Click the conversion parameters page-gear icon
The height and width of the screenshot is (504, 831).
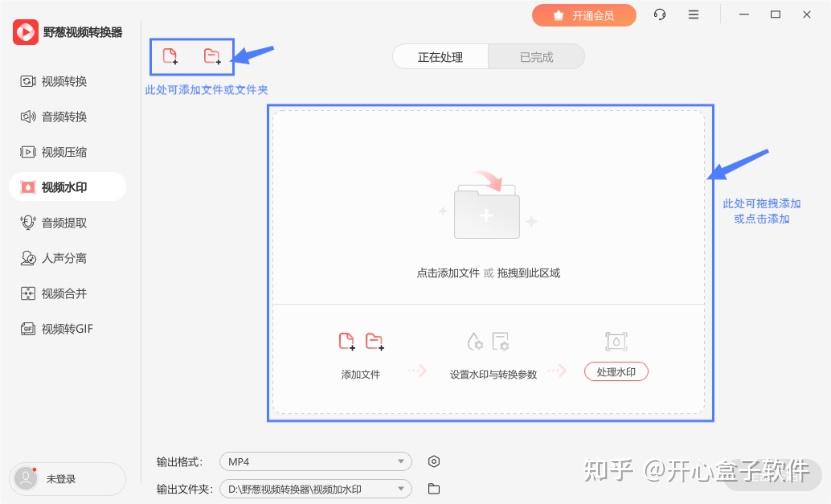pos(500,341)
